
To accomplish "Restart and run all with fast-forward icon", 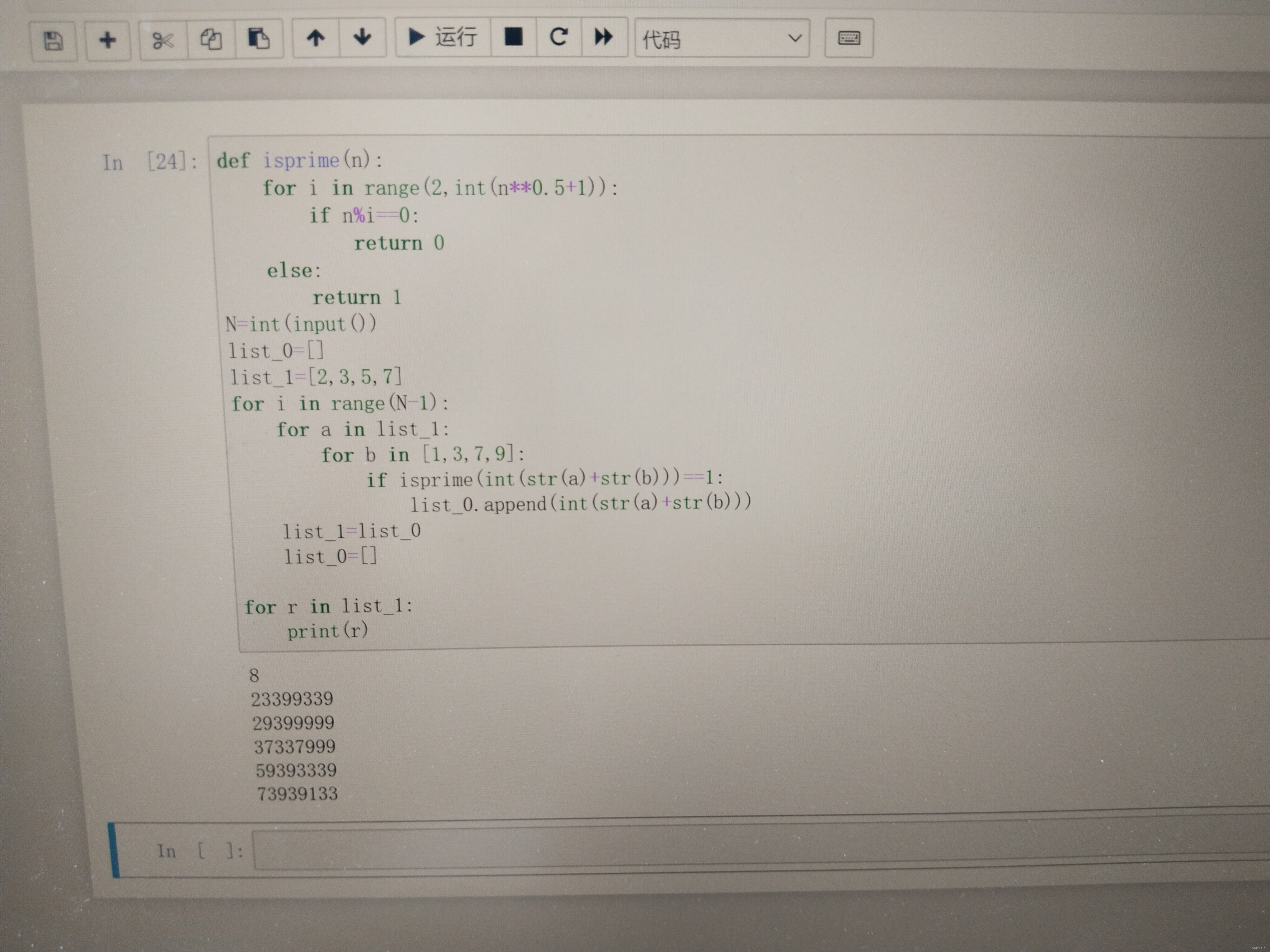I will (x=604, y=37).
